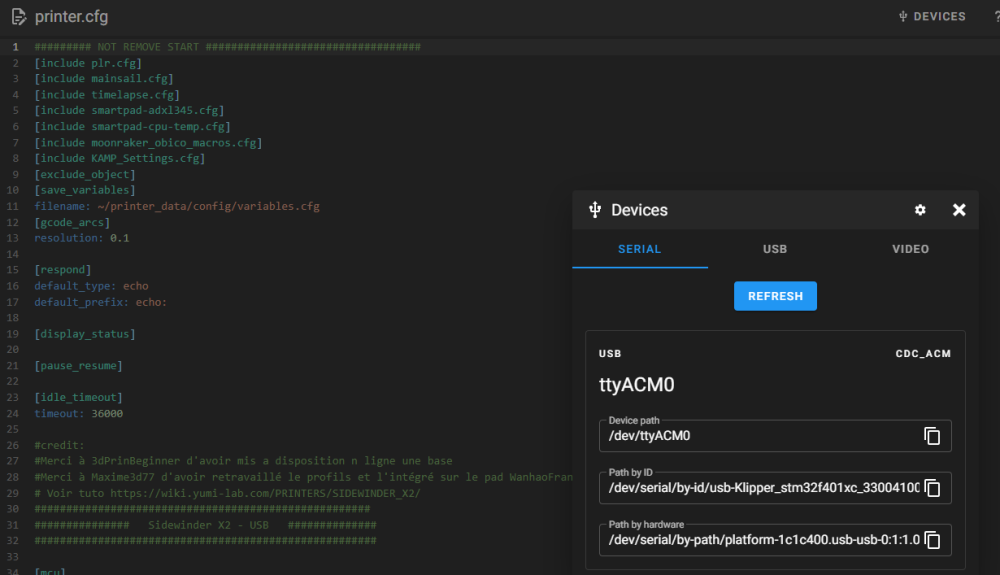Copy the /dev/ttyACM0 device path
The height and width of the screenshot is (575, 1000).
tap(932, 436)
